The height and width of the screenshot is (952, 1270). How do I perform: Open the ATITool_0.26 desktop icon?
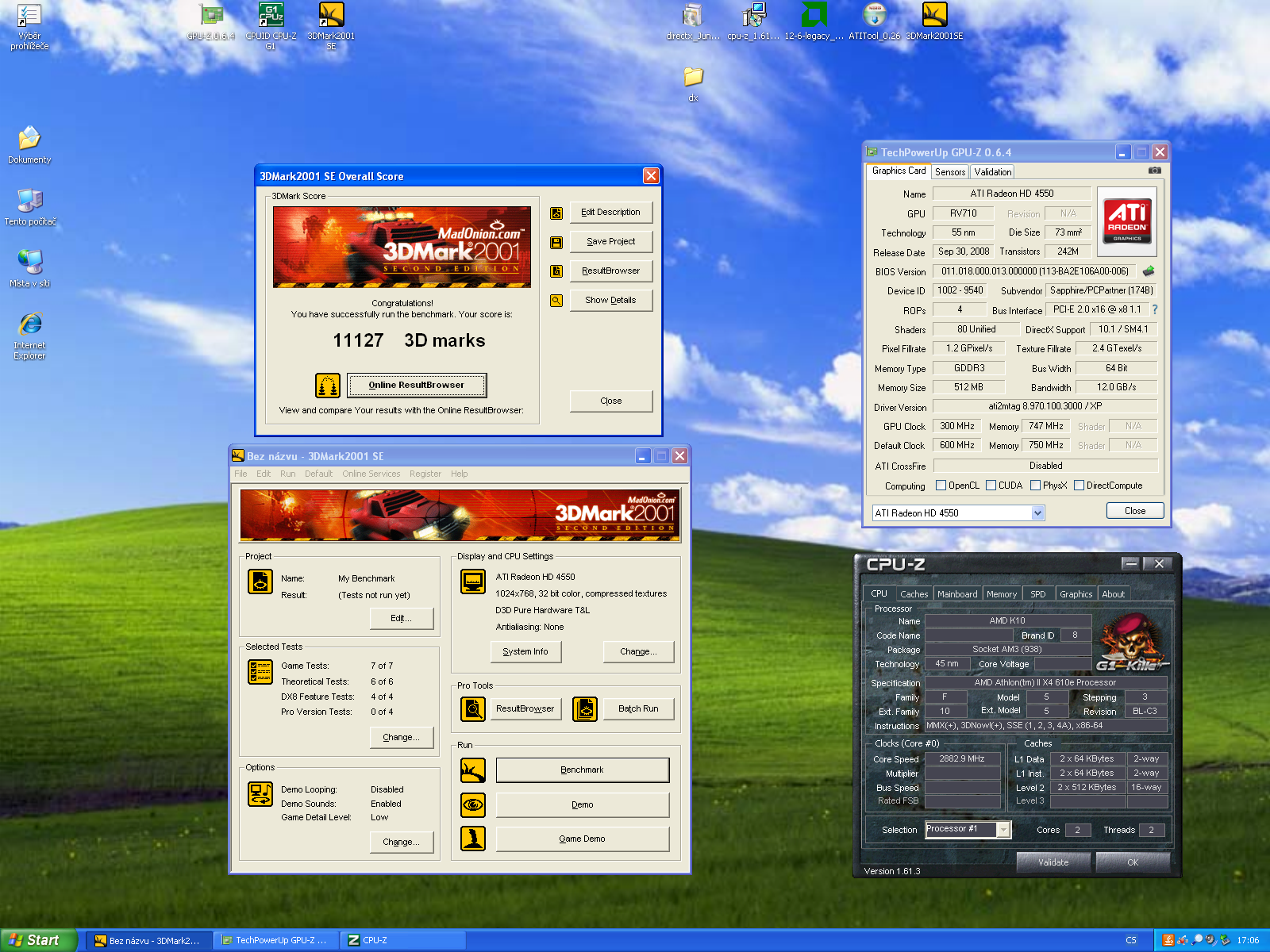(x=874, y=22)
